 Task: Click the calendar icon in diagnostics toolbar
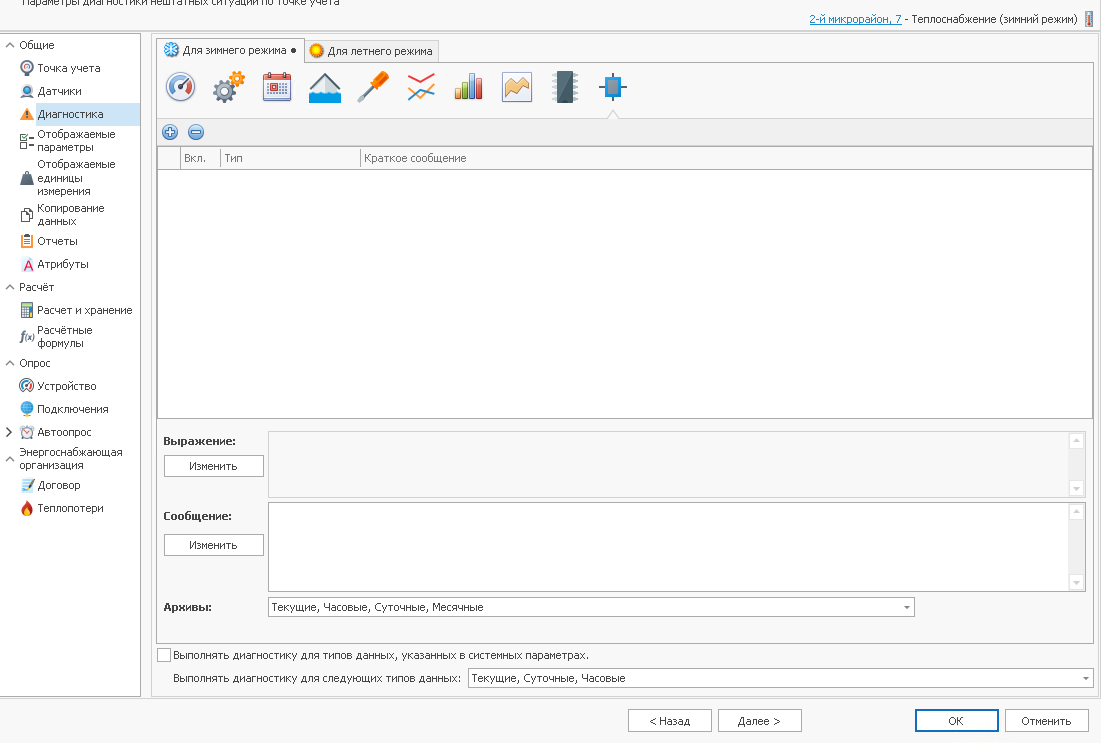pyautogui.click(x=277, y=87)
